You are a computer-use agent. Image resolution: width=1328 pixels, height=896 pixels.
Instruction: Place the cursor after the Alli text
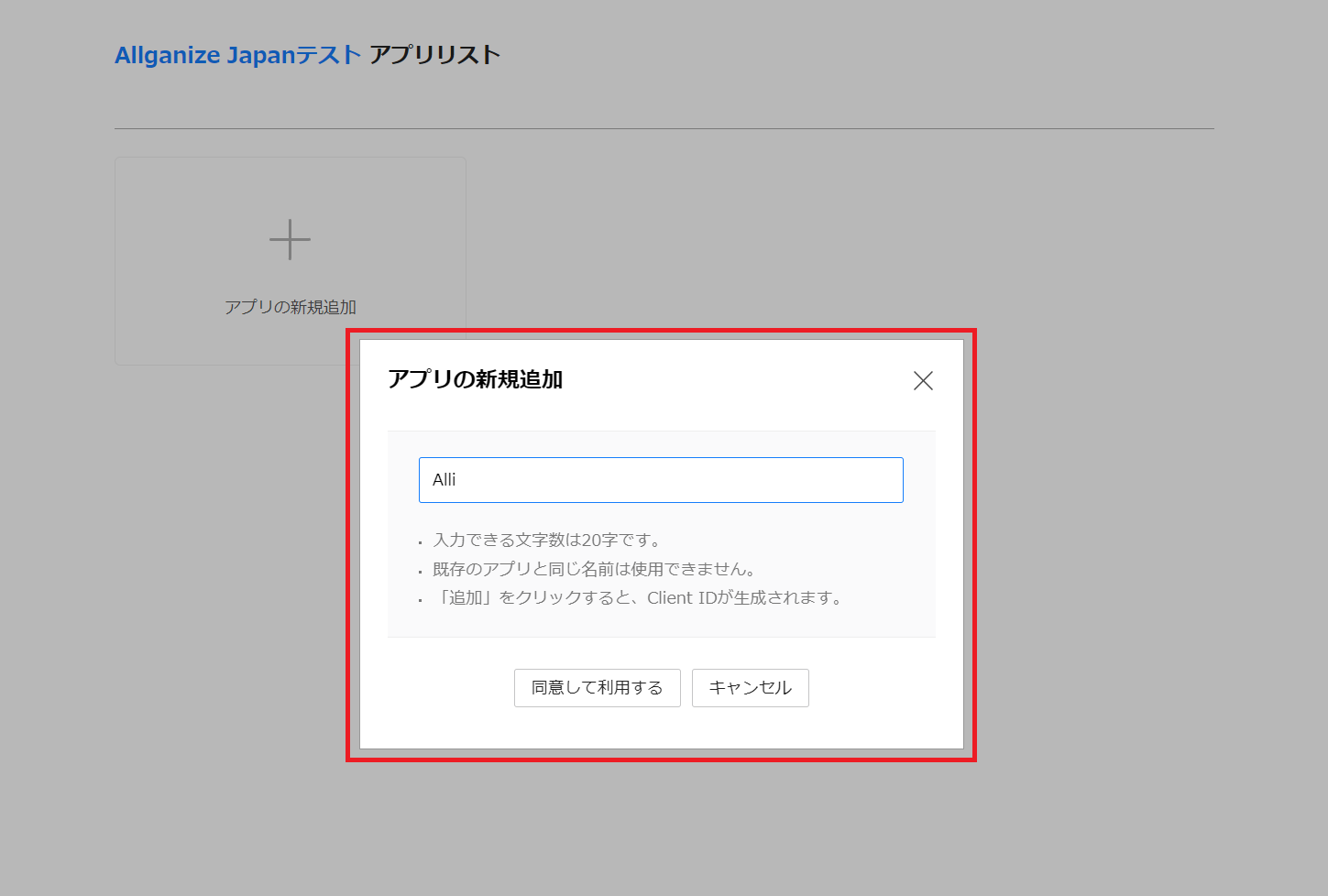tap(458, 480)
